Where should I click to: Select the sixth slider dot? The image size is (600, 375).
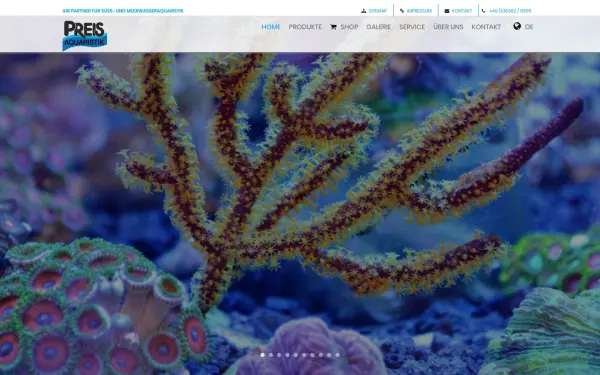304,355
